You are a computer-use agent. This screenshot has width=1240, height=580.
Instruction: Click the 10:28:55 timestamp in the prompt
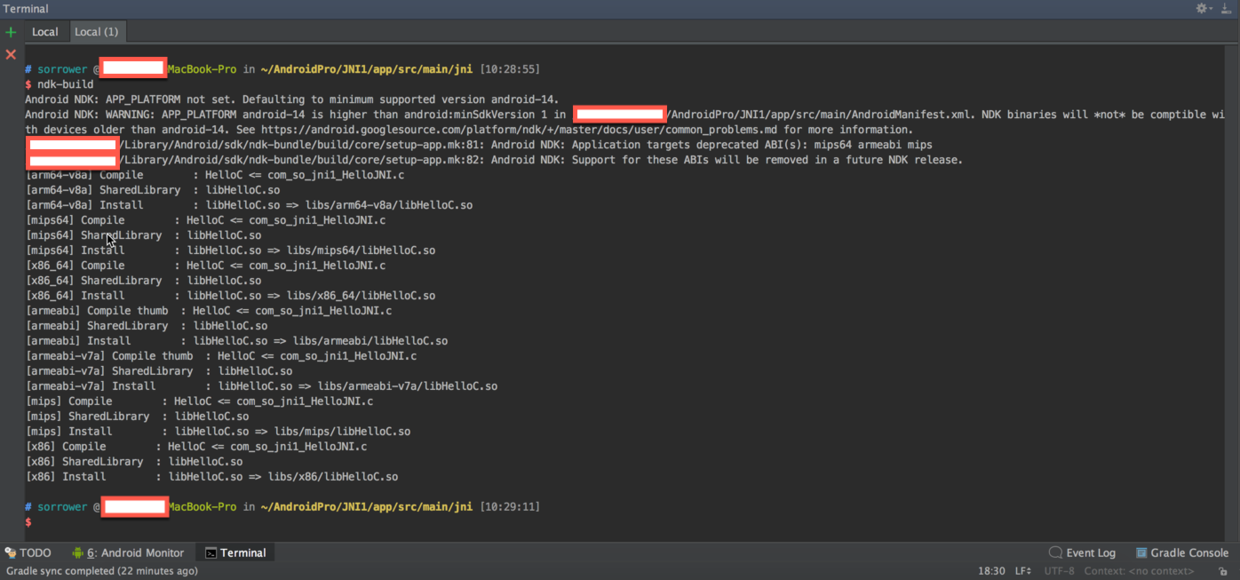pyautogui.click(x=510, y=70)
